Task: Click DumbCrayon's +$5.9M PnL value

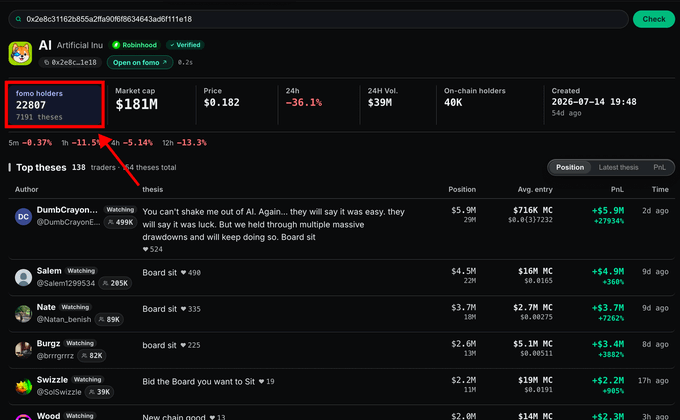Action: [x=608, y=211]
